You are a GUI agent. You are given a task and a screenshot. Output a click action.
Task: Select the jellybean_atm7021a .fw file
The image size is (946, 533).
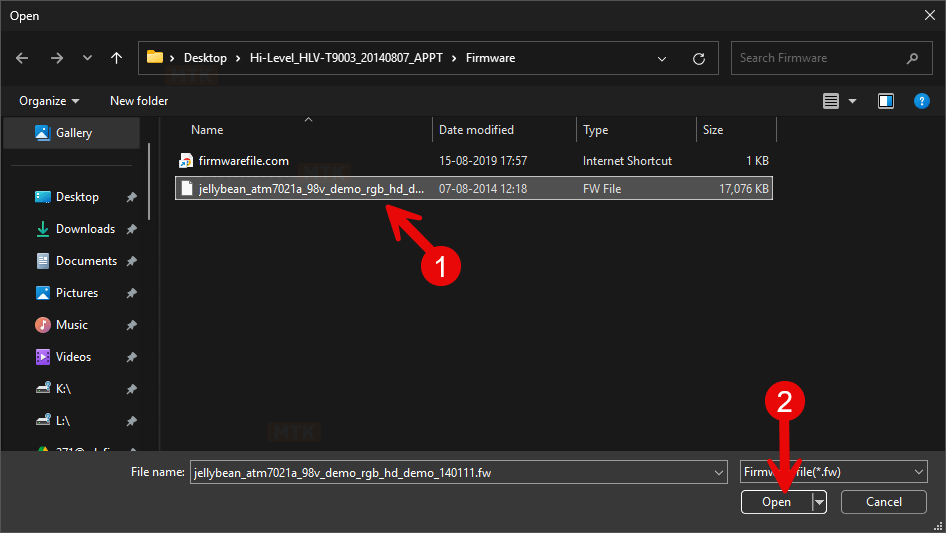coord(310,188)
